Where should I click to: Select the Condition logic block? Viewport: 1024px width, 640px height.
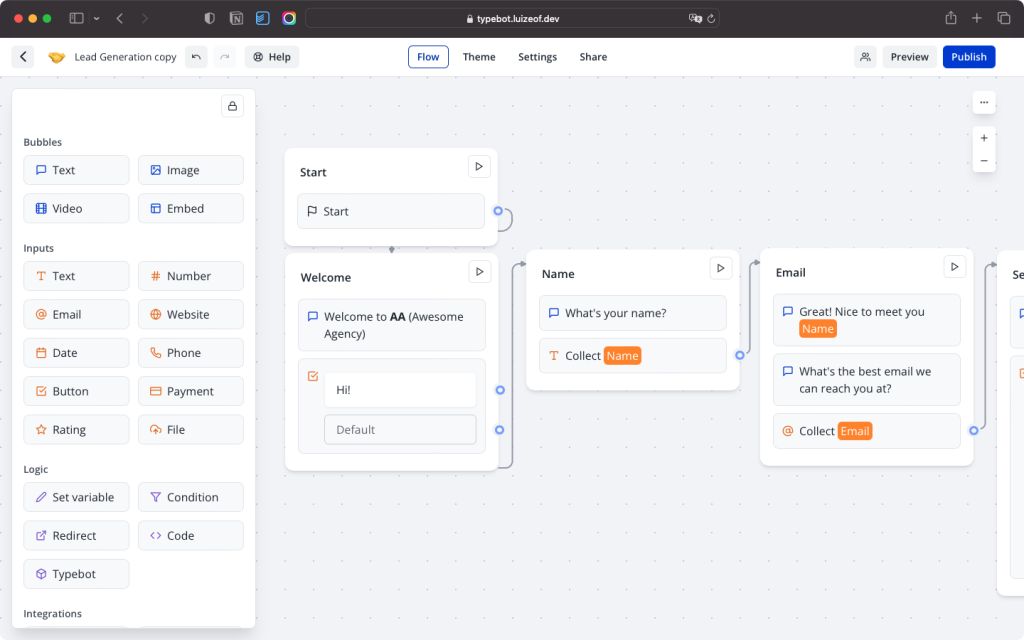tap(191, 497)
